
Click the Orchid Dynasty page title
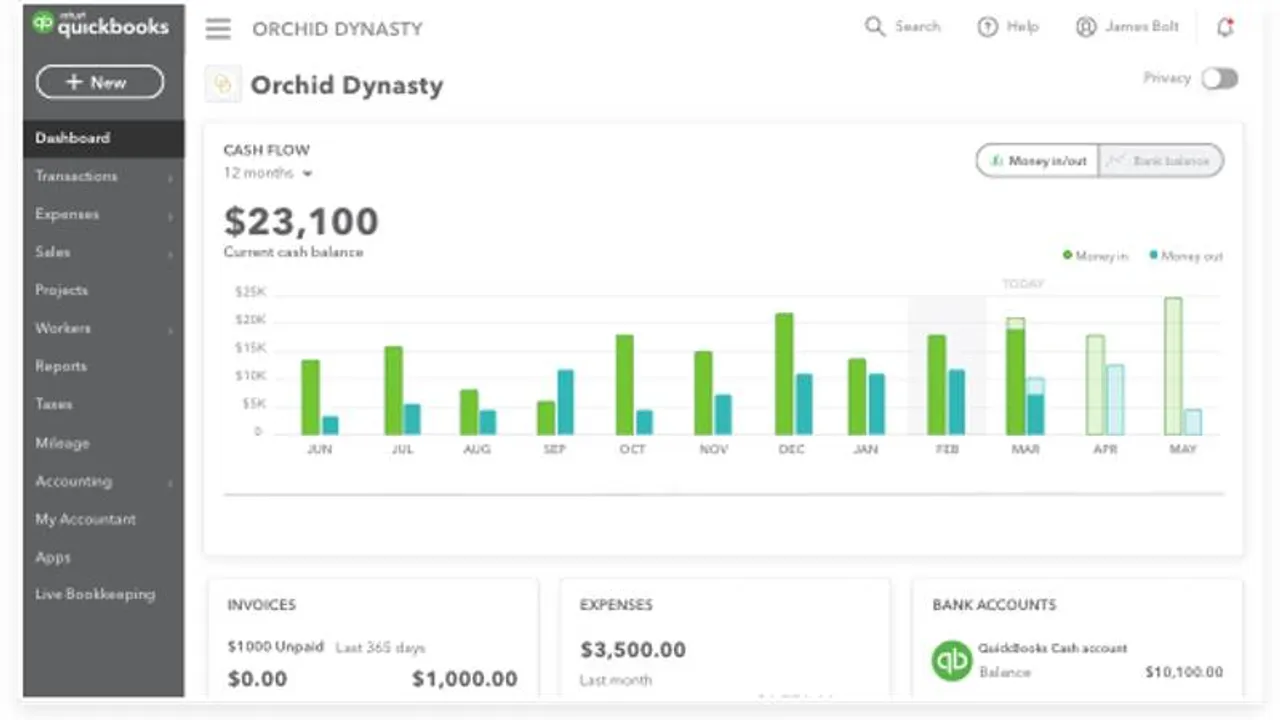click(x=346, y=85)
